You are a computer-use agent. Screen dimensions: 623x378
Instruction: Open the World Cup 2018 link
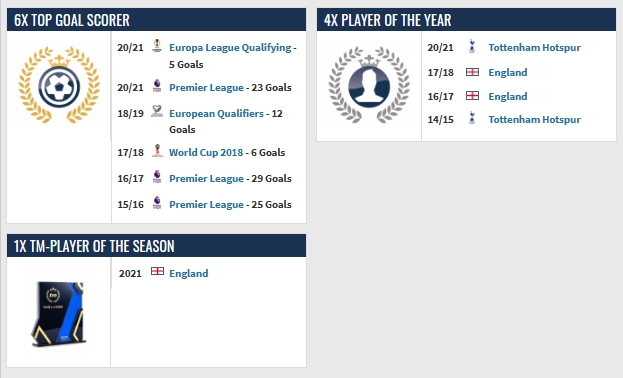coord(206,153)
